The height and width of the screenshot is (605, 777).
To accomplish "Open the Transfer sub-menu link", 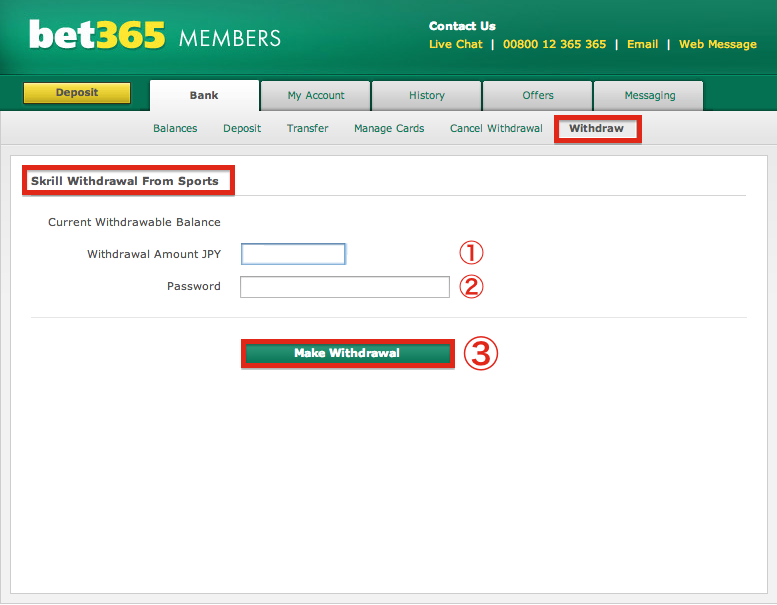I will click(307, 129).
